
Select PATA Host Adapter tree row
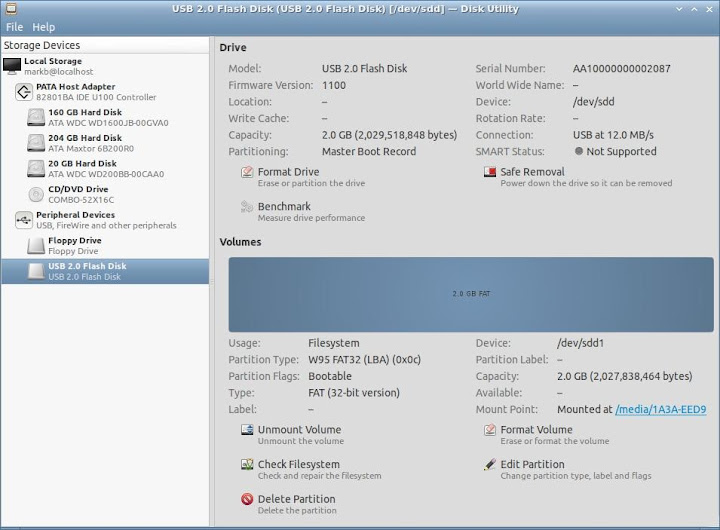tap(105, 92)
